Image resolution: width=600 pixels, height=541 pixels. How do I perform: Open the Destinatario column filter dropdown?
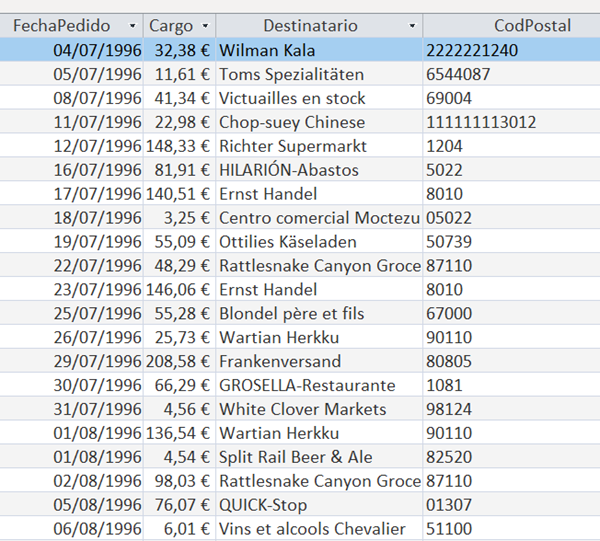pyautogui.click(x=412, y=25)
